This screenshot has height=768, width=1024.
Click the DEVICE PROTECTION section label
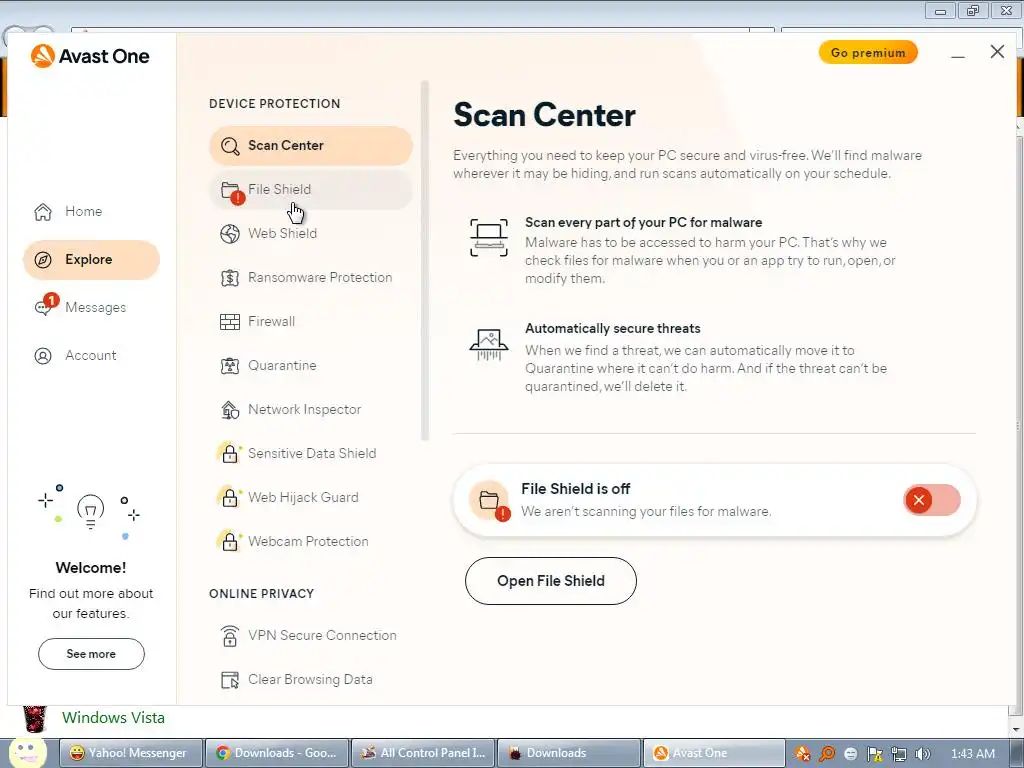(x=274, y=104)
